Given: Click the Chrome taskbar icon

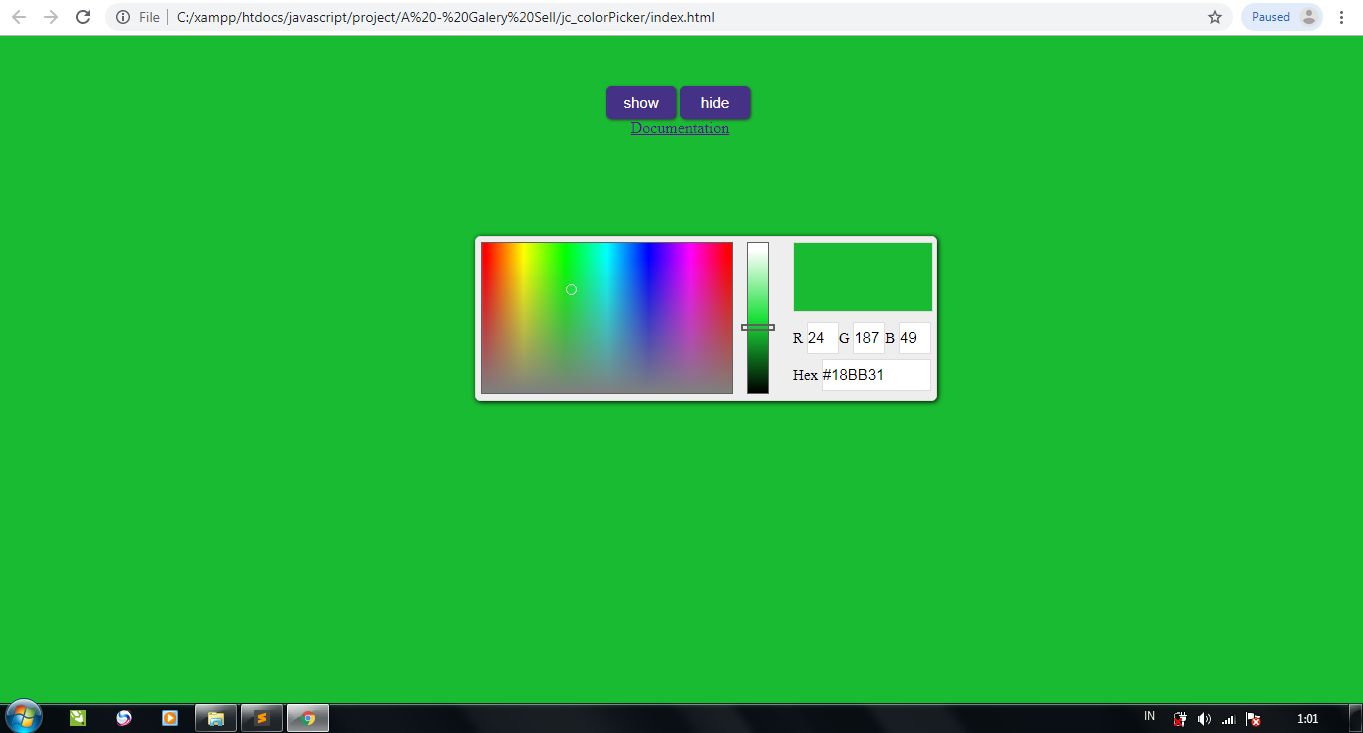Looking at the screenshot, I should [x=308, y=718].
